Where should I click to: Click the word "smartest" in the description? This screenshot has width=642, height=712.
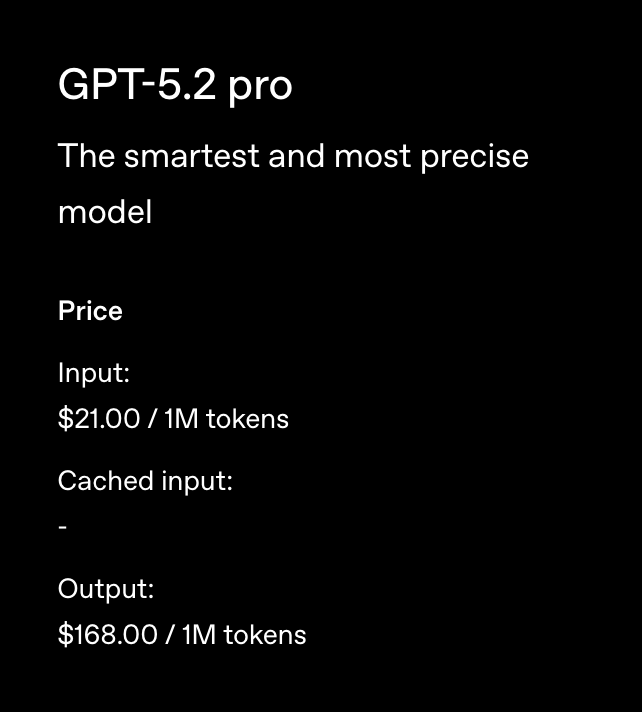(192, 157)
